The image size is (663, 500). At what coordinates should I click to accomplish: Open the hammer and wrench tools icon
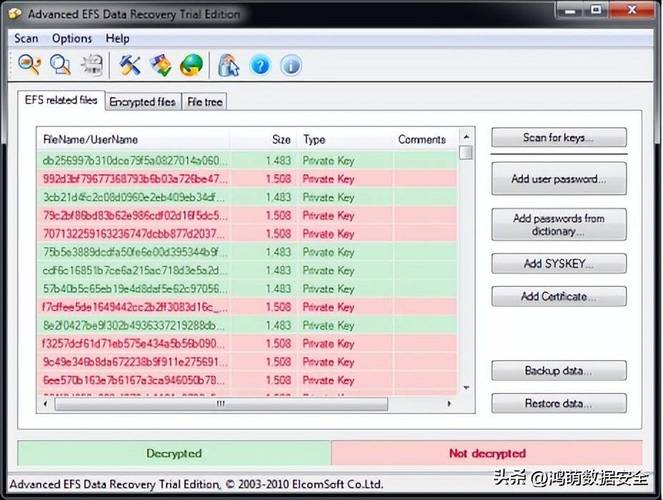pyautogui.click(x=129, y=65)
